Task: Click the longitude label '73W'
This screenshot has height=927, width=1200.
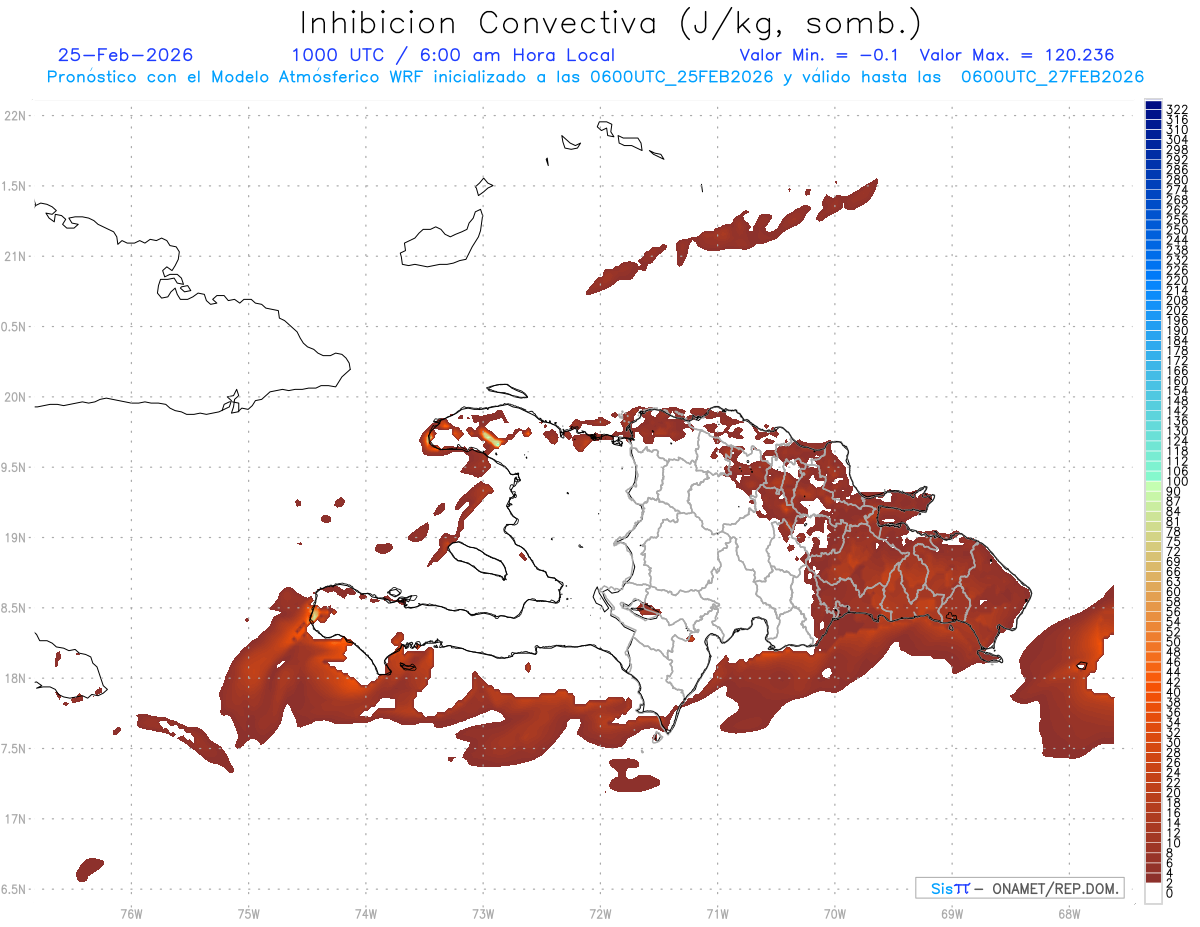Action: (483, 912)
